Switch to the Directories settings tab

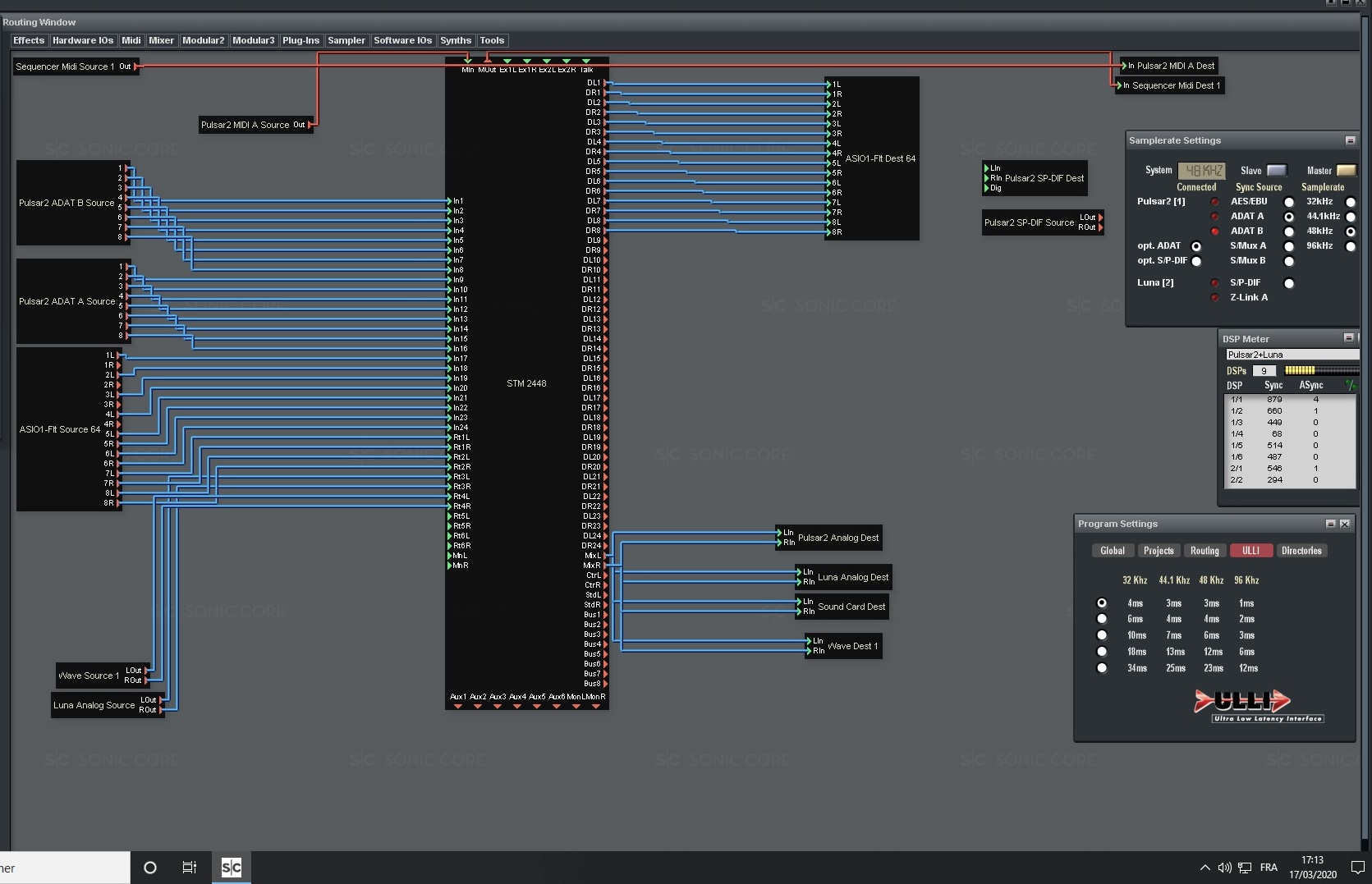[1301, 551]
